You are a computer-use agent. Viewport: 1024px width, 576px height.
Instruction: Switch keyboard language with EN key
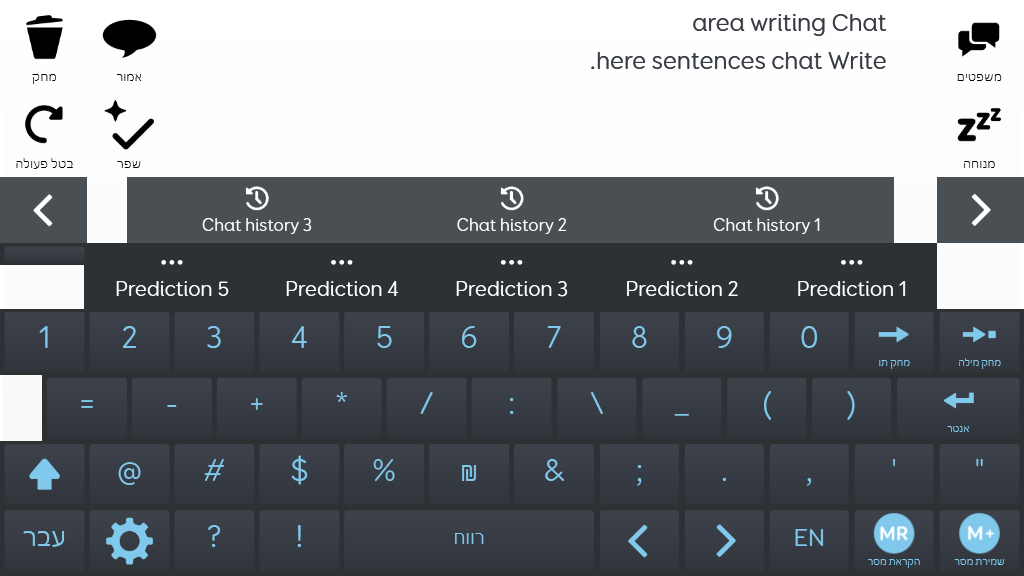pos(808,538)
